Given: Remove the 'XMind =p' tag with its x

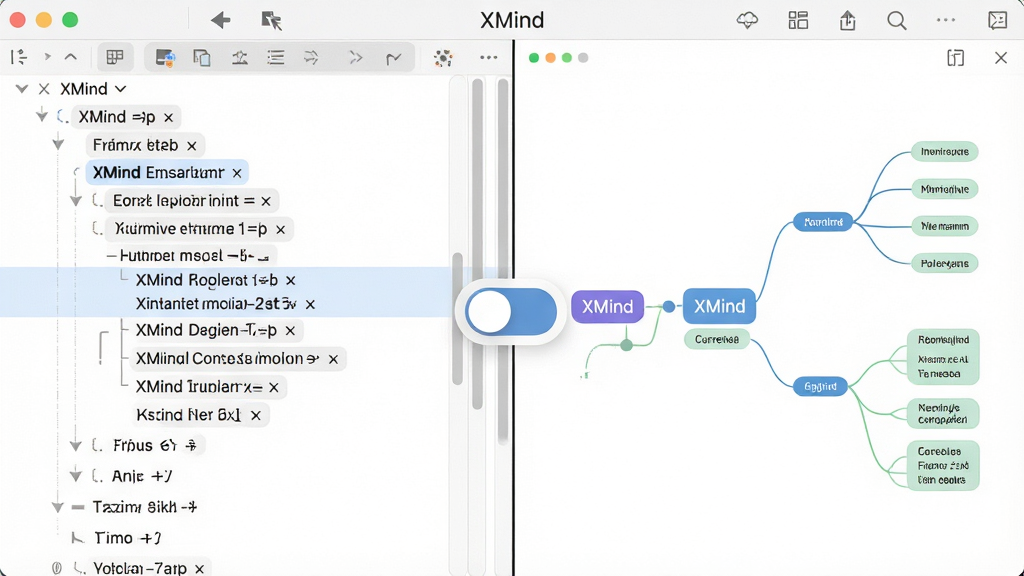Looking at the screenshot, I should tap(168, 118).
